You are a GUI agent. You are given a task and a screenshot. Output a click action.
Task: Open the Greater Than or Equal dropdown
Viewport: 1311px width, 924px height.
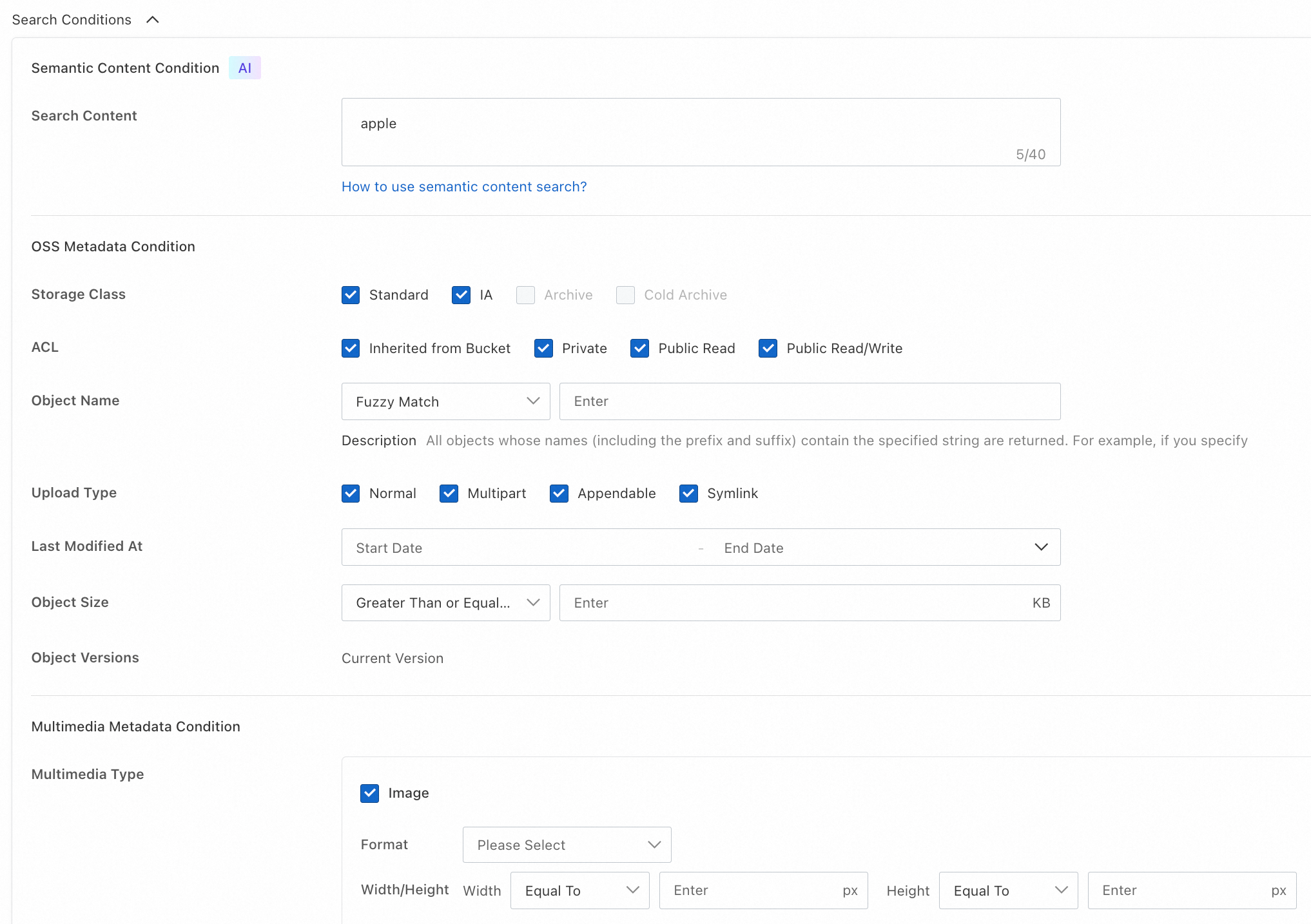(x=445, y=603)
